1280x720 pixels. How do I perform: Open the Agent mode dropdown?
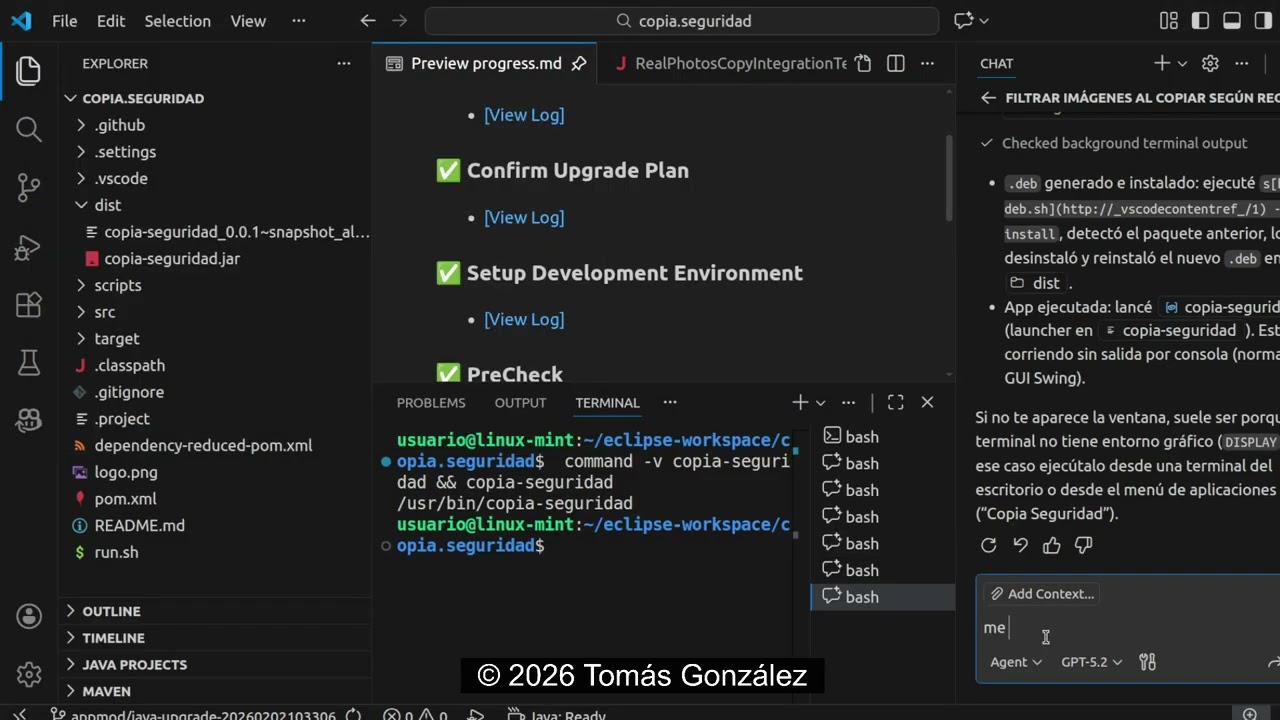click(1016, 662)
